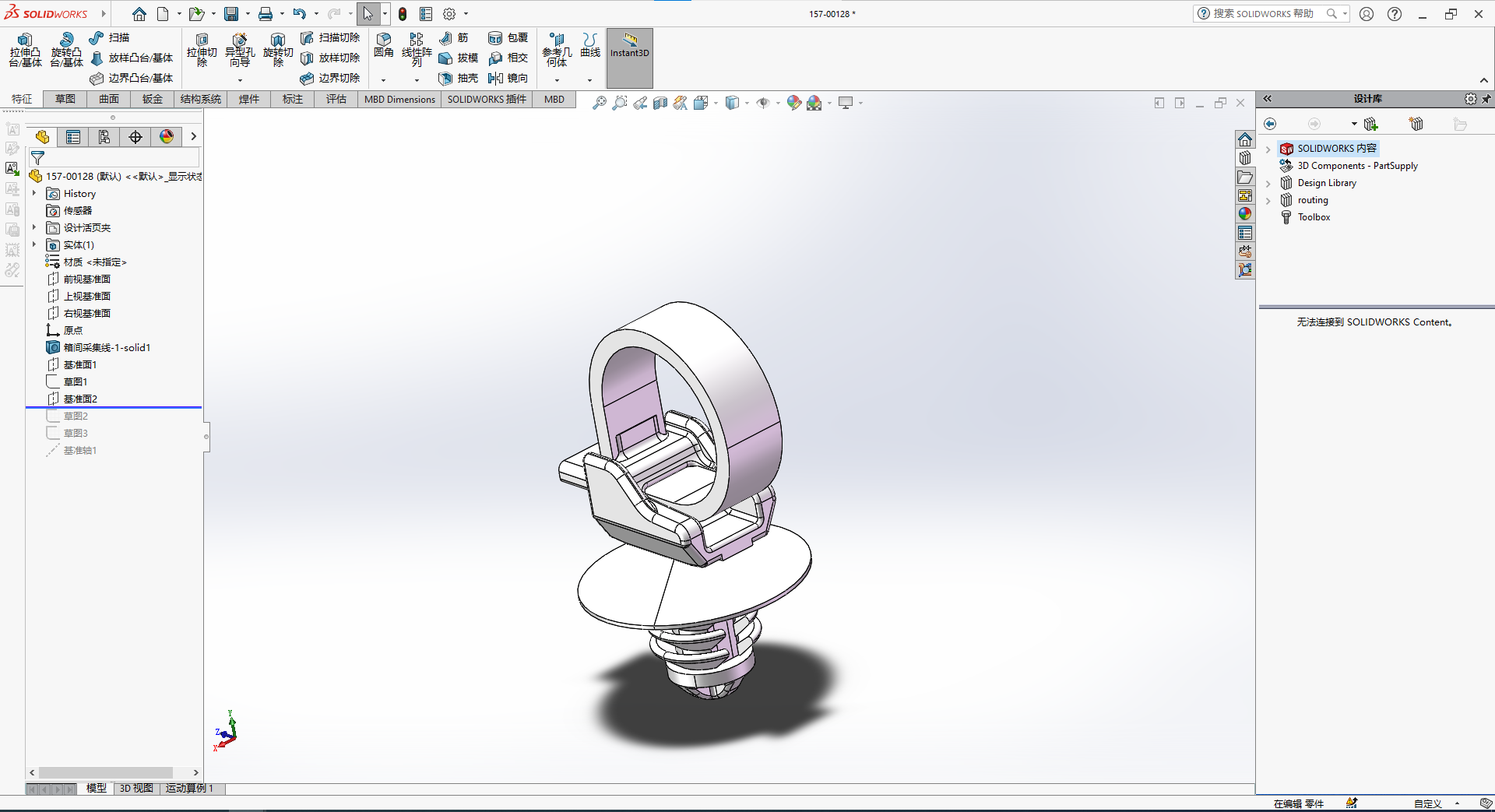Switch to the 钣金 tab
The height and width of the screenshot is (812, 1495).
point(153,99)
